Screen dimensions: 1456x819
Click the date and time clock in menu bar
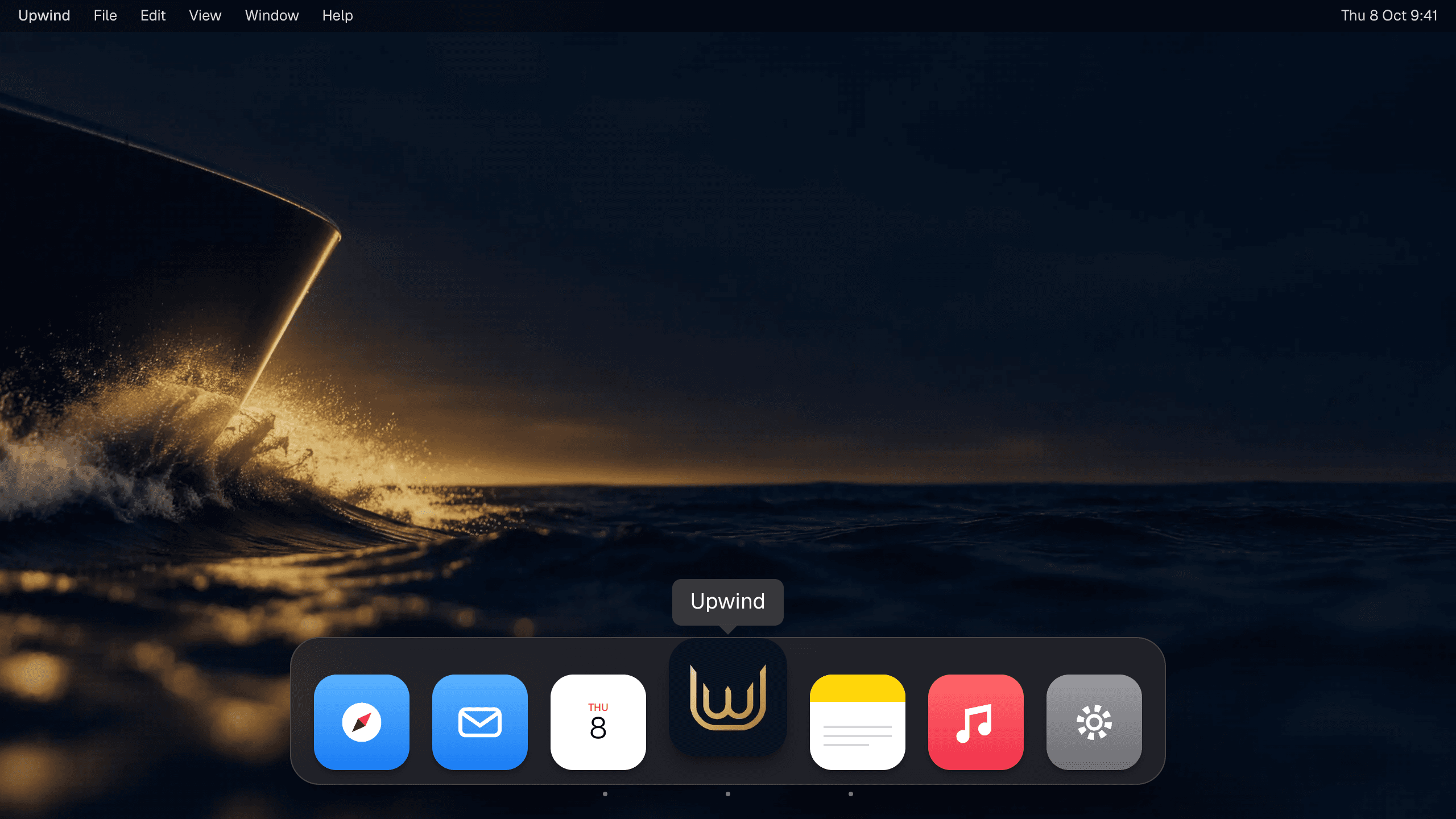click(1389, 15)
